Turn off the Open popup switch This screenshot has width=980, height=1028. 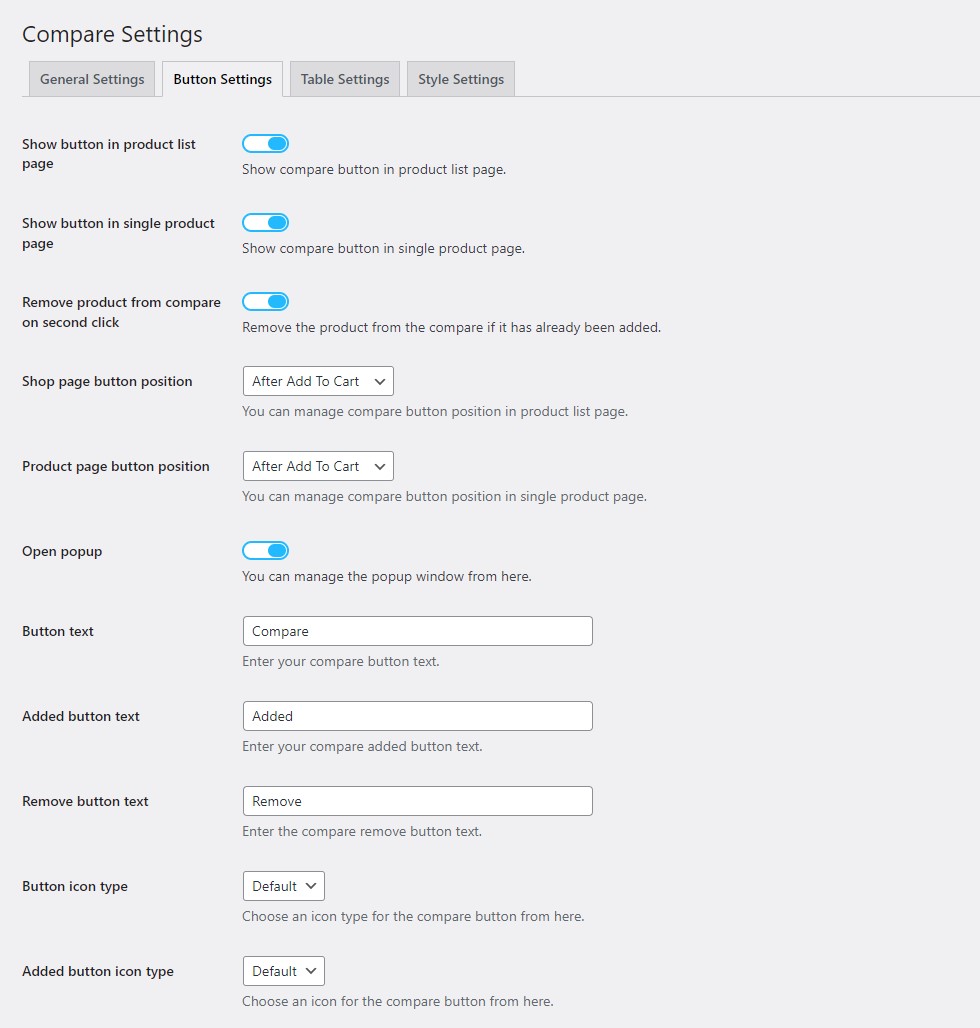tap(265, 551)
